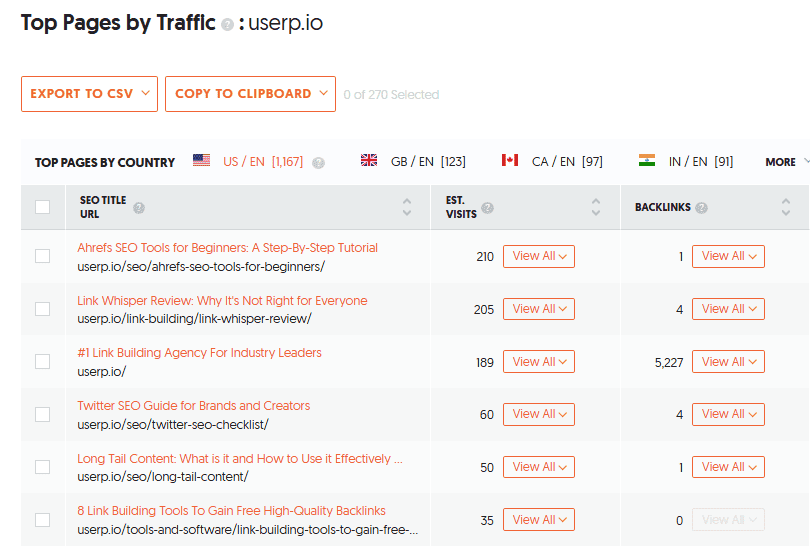Click help icon beside SEO Title URL header
The image size is (810, 546).
tap(139, 208)
